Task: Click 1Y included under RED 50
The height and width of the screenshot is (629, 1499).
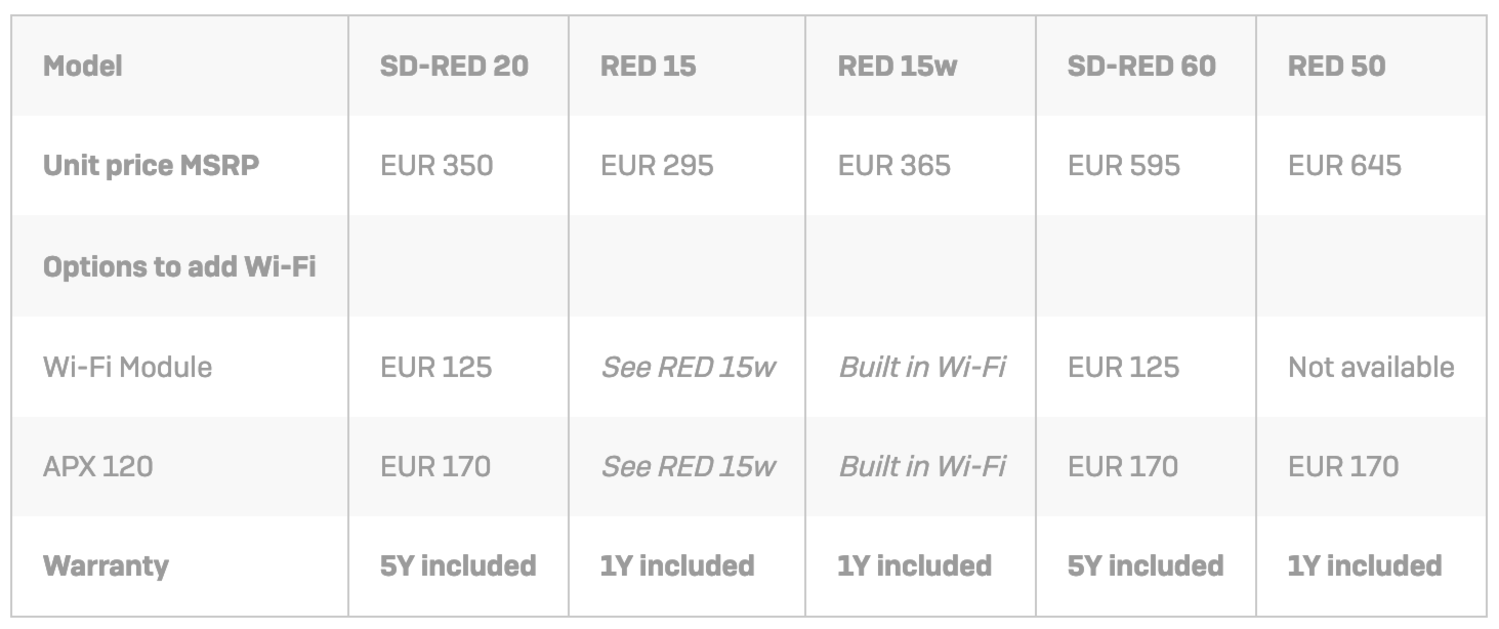Action: [x=1364, y=566]
